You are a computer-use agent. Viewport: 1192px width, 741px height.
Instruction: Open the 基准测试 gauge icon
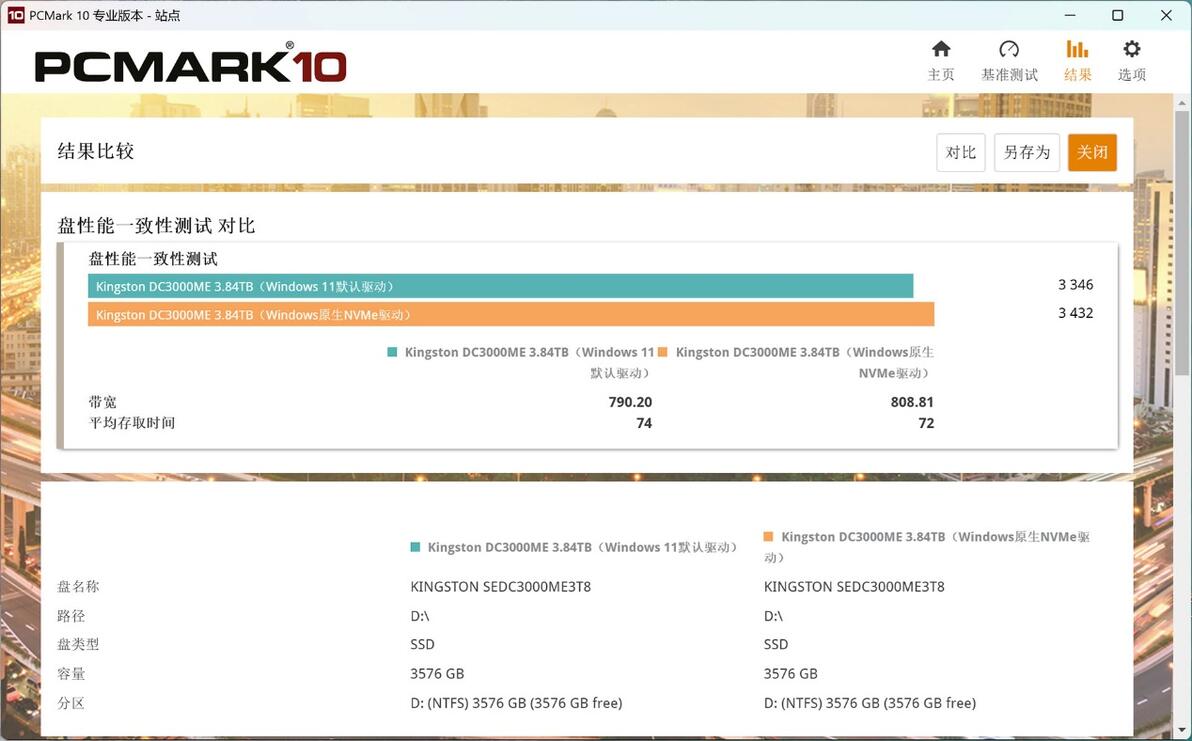click(x=1009, y=49)
